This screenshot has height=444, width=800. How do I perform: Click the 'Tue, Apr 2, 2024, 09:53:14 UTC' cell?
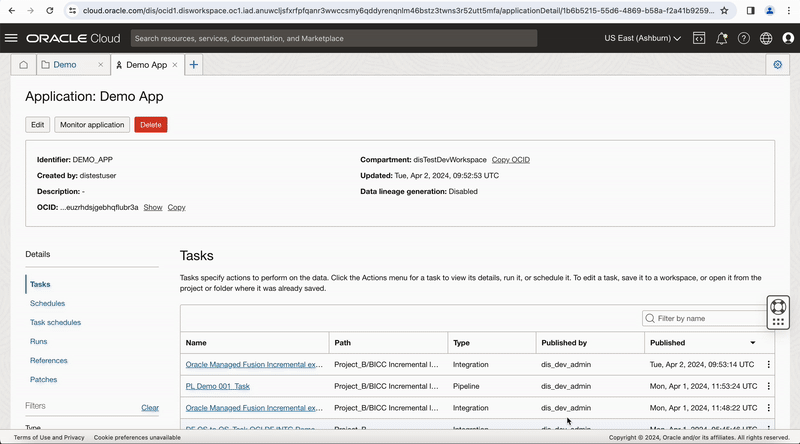[x=702, y=364]
